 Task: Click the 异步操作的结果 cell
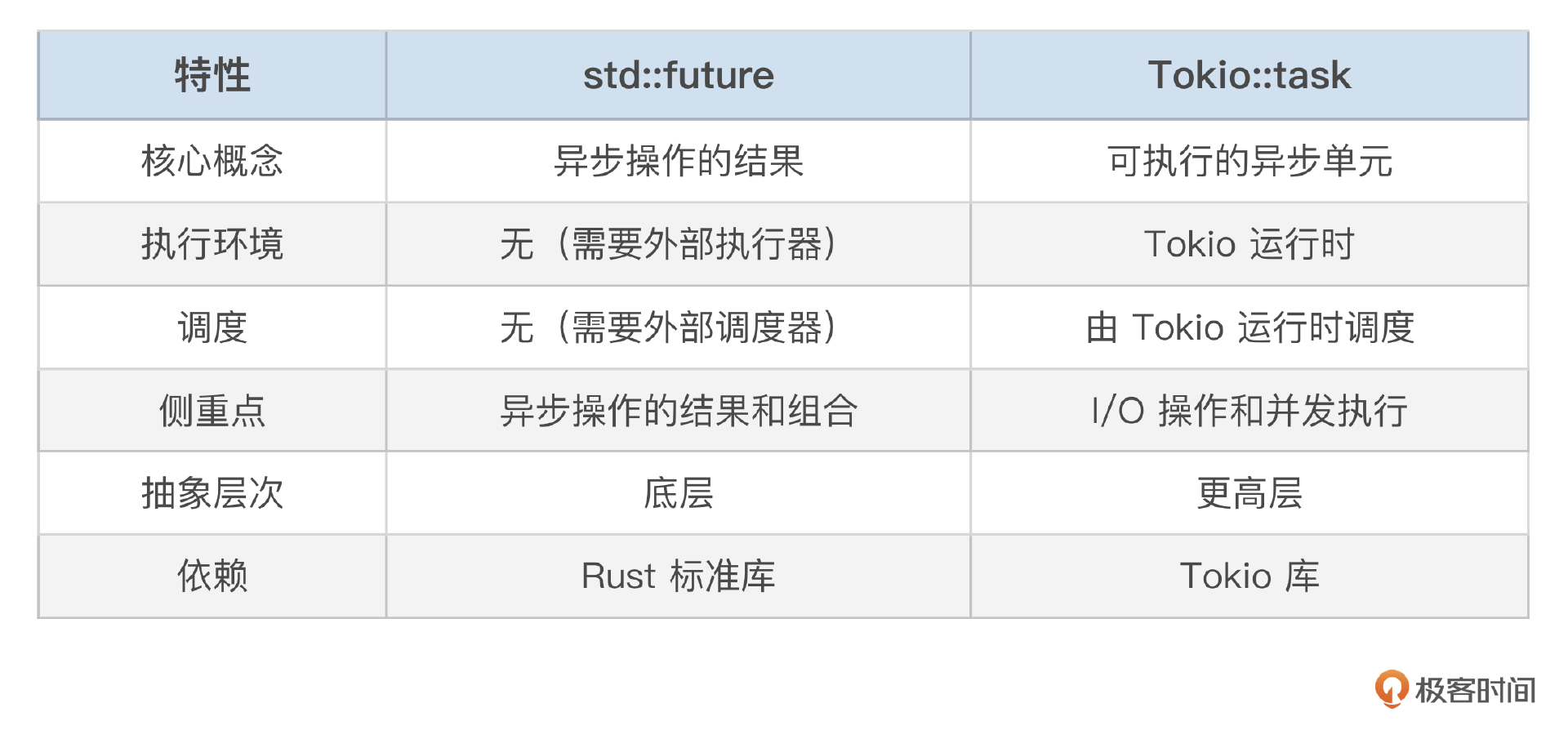[679, 161]
